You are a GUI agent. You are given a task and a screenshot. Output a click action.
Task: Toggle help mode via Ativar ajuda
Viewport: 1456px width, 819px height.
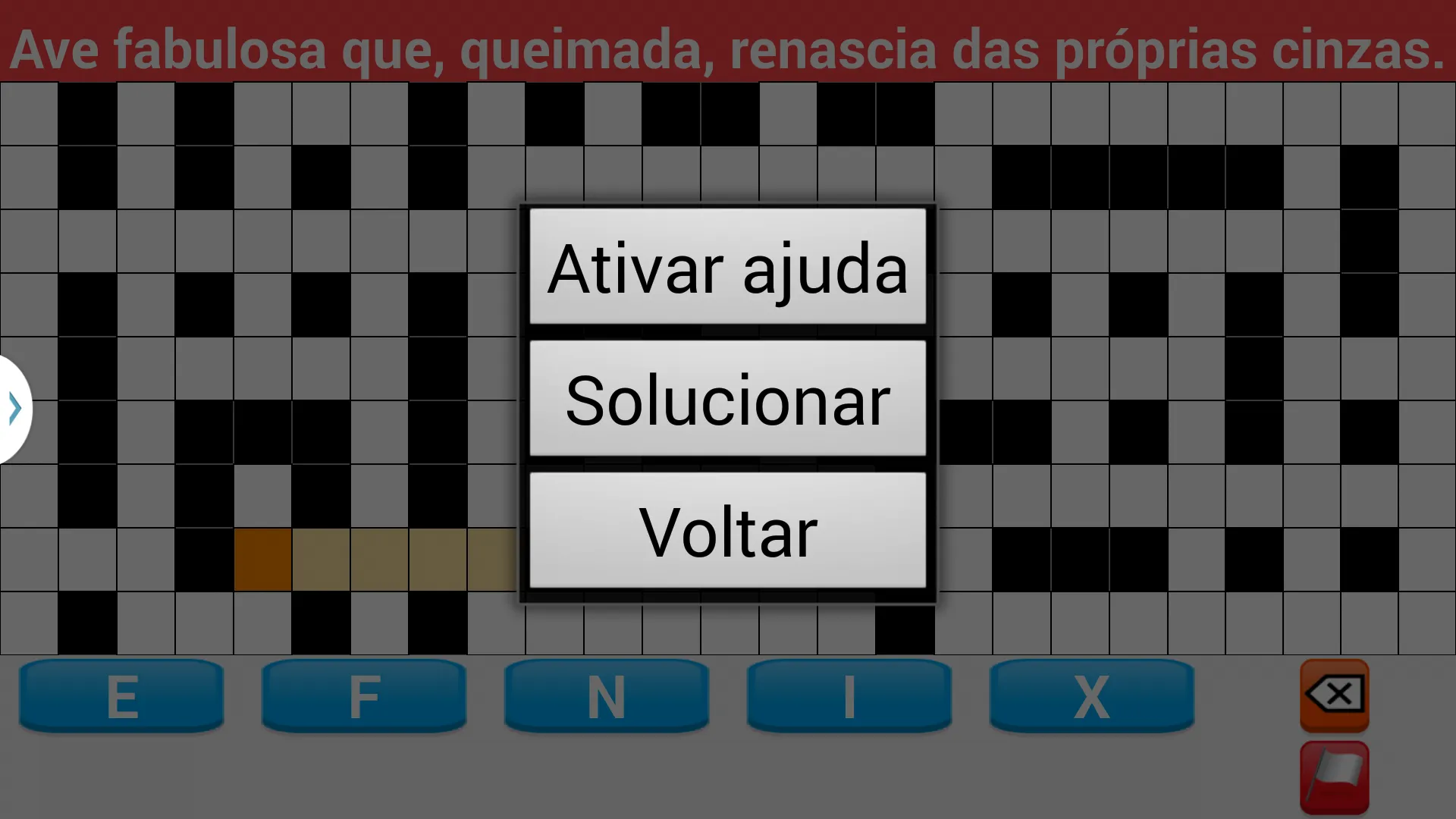coord(727,267)
